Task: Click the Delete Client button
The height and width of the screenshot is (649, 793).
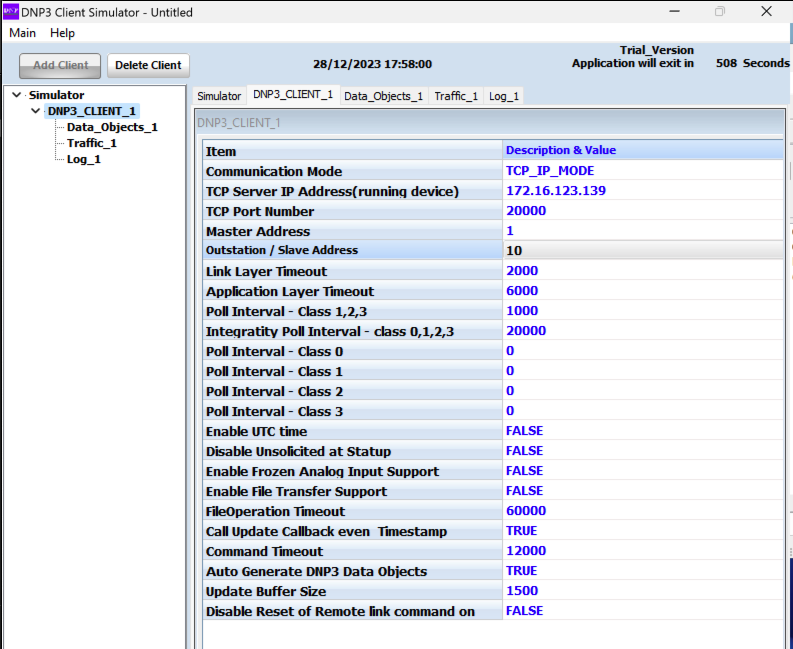Action: tap(148, 65)
